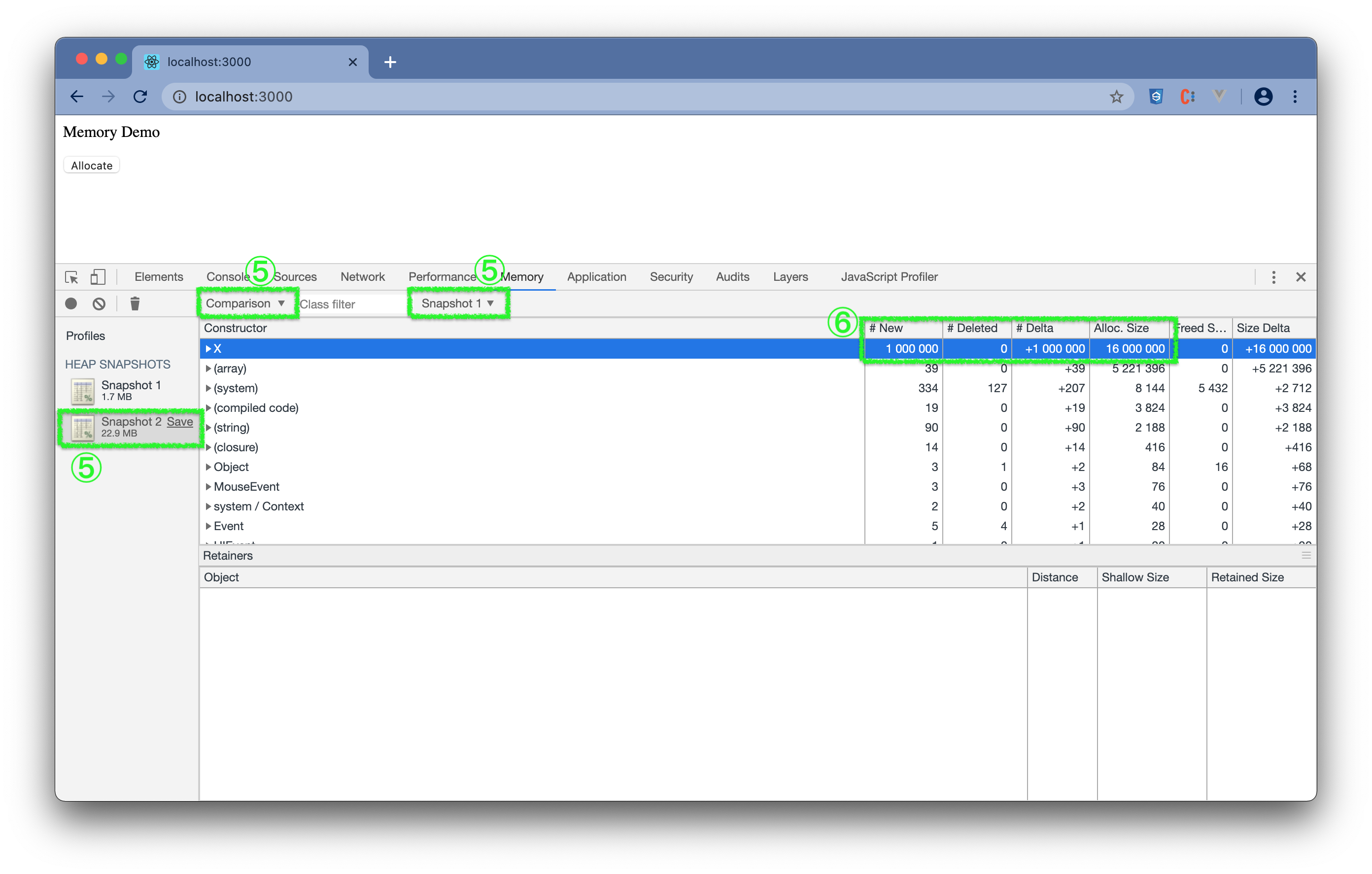Open the Comparison view dropdown
Screen dimensions: 1372x874
[245, 303]
